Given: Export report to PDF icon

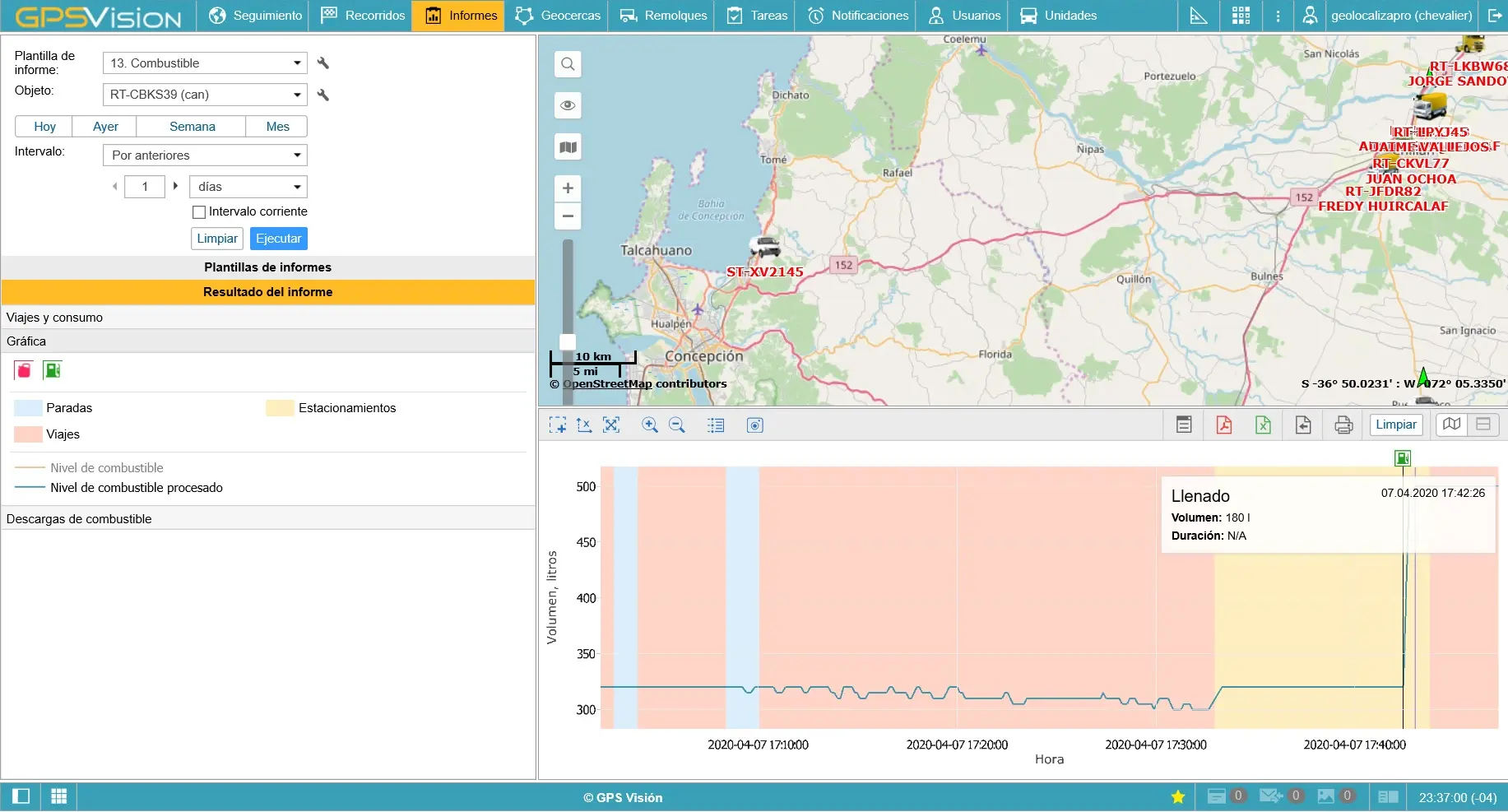Looking at the screenshot, I should tap(1223, 425).
